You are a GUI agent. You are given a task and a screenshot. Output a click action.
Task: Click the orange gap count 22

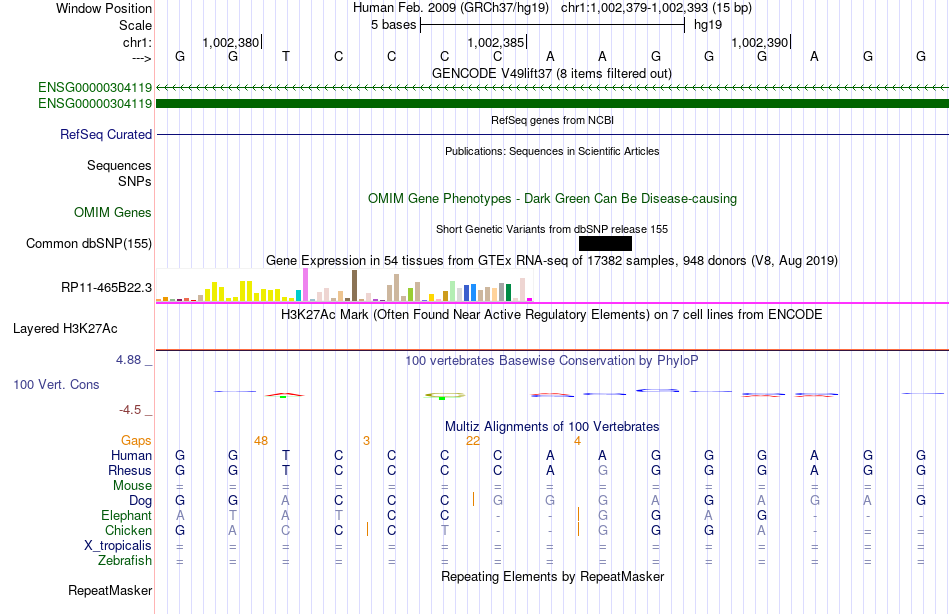473,441
